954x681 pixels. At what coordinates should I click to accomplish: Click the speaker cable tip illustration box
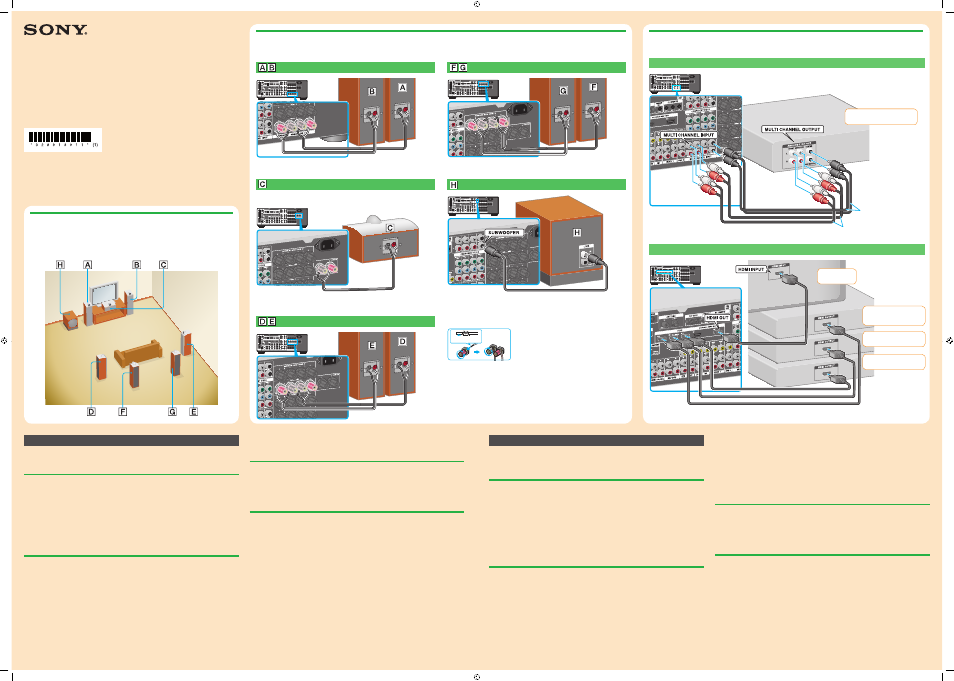(x=479, y=344)
